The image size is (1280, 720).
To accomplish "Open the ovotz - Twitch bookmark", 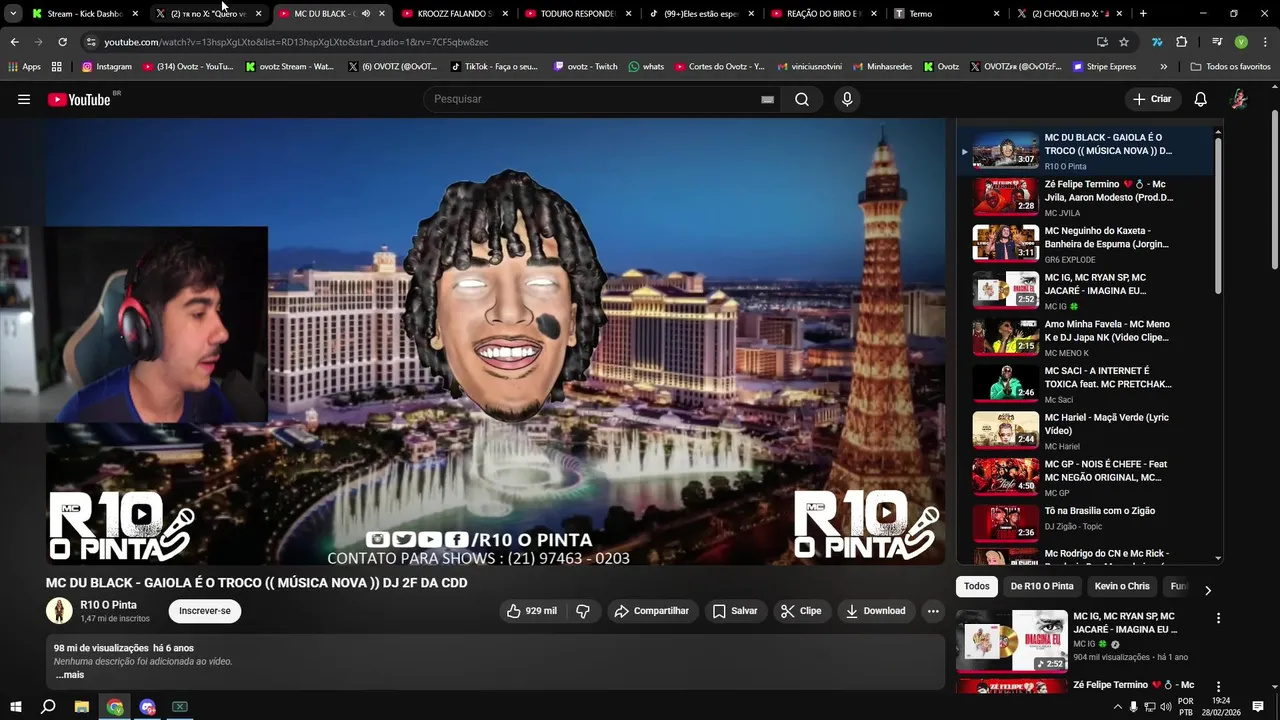I will pos(585,67).
